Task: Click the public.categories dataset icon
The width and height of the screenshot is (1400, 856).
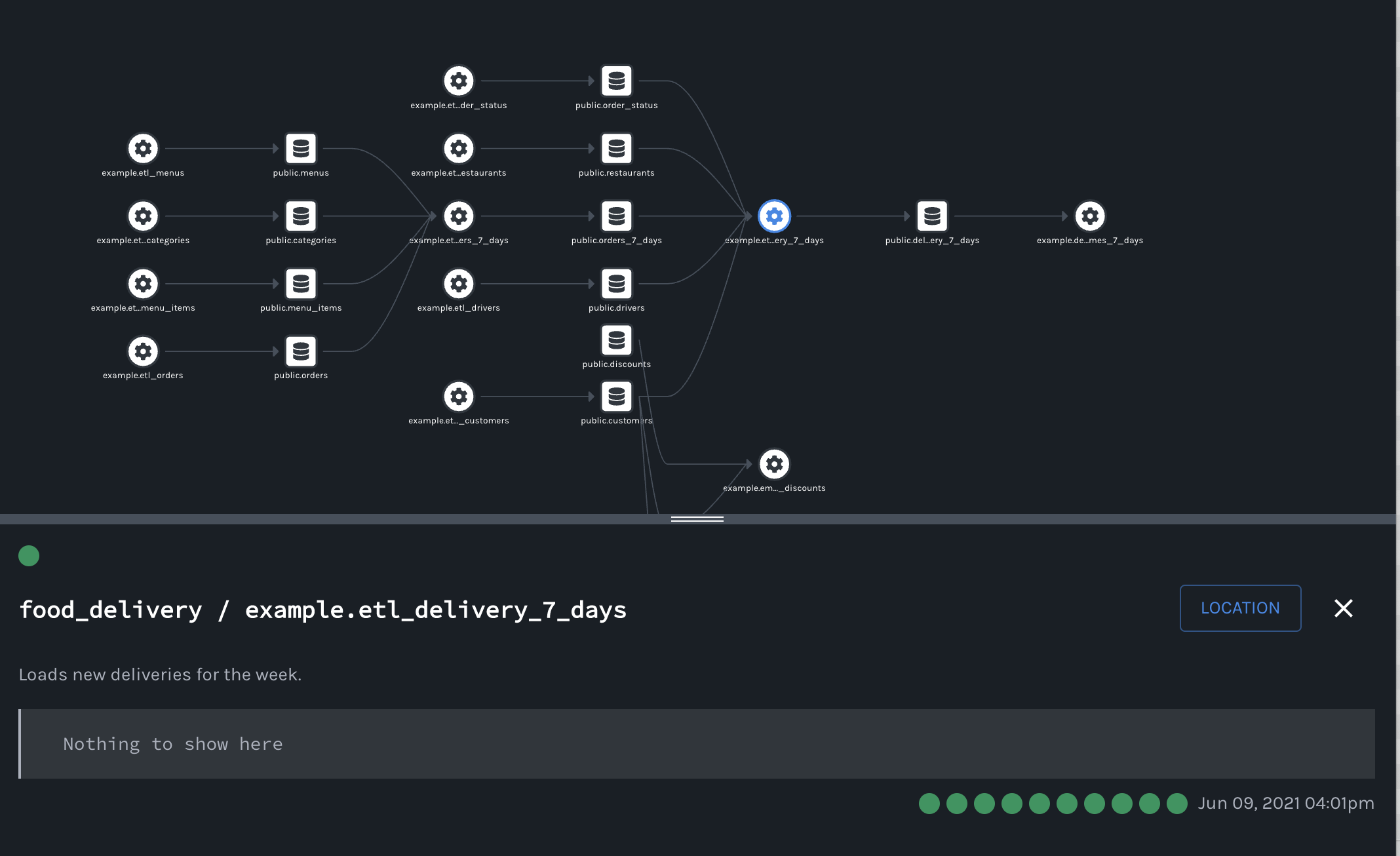Action: click(301, 216)
